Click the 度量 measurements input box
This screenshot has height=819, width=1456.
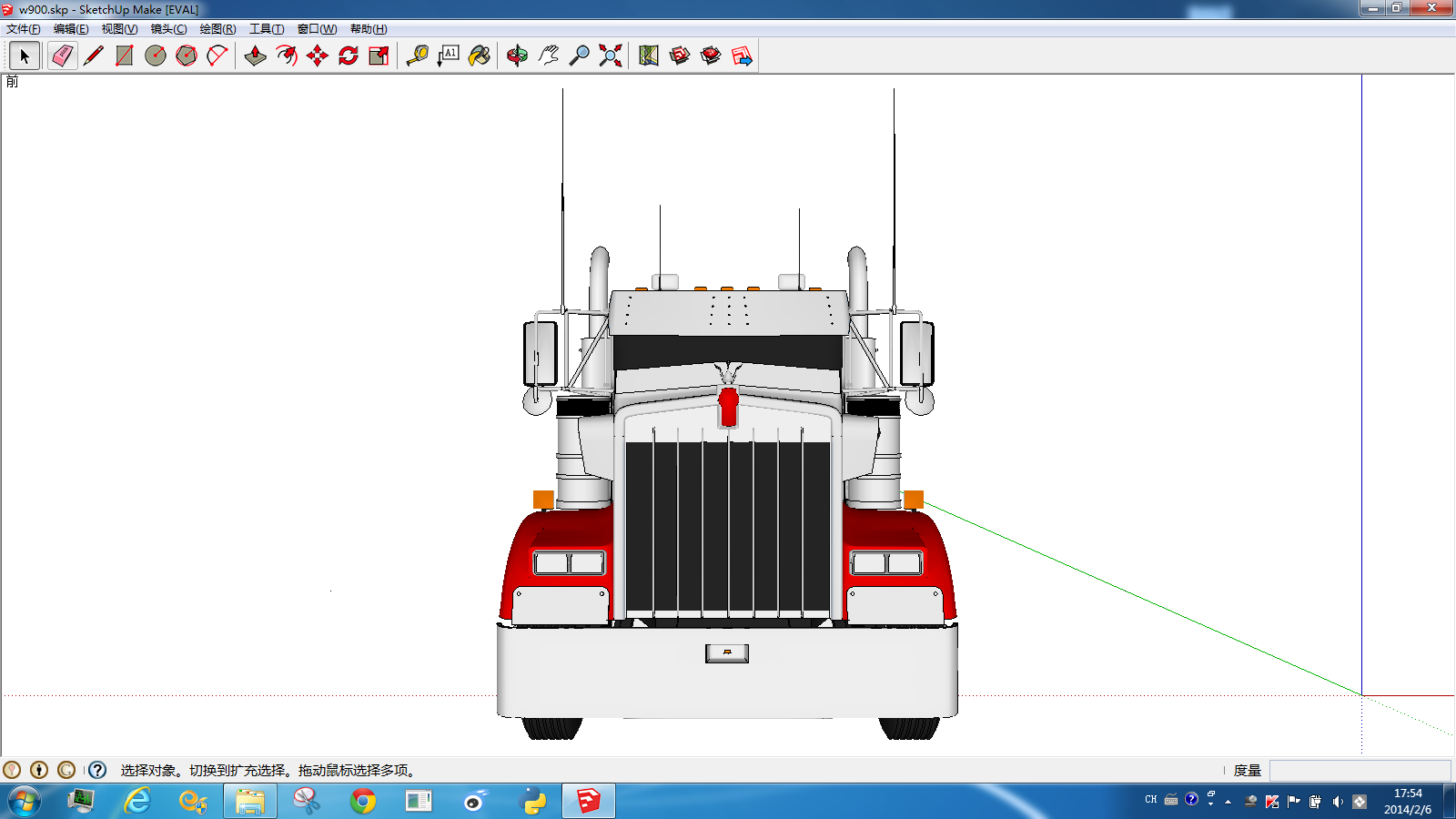(x=1360, y=771)
